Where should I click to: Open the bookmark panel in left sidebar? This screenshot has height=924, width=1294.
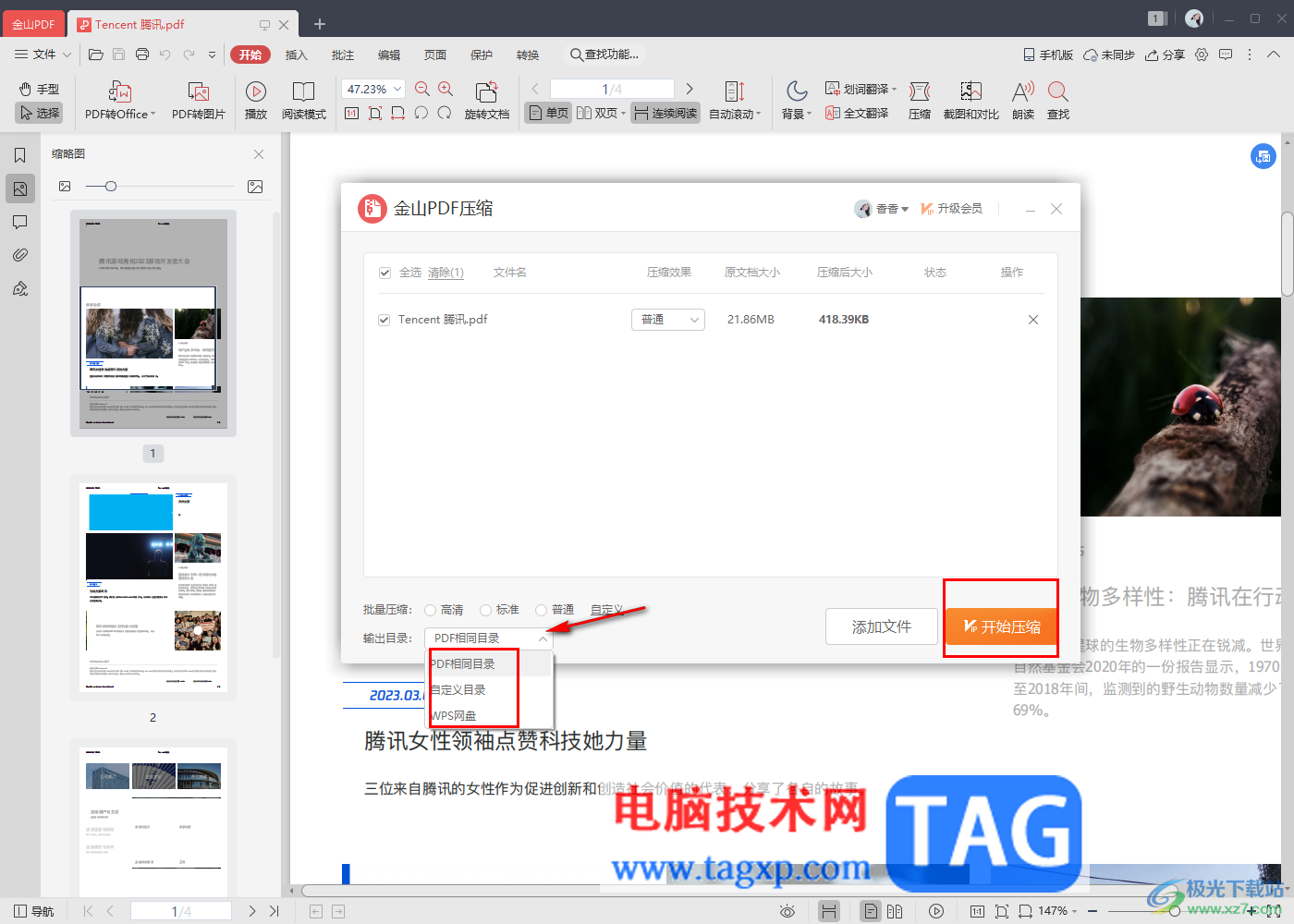pos(20,155)
